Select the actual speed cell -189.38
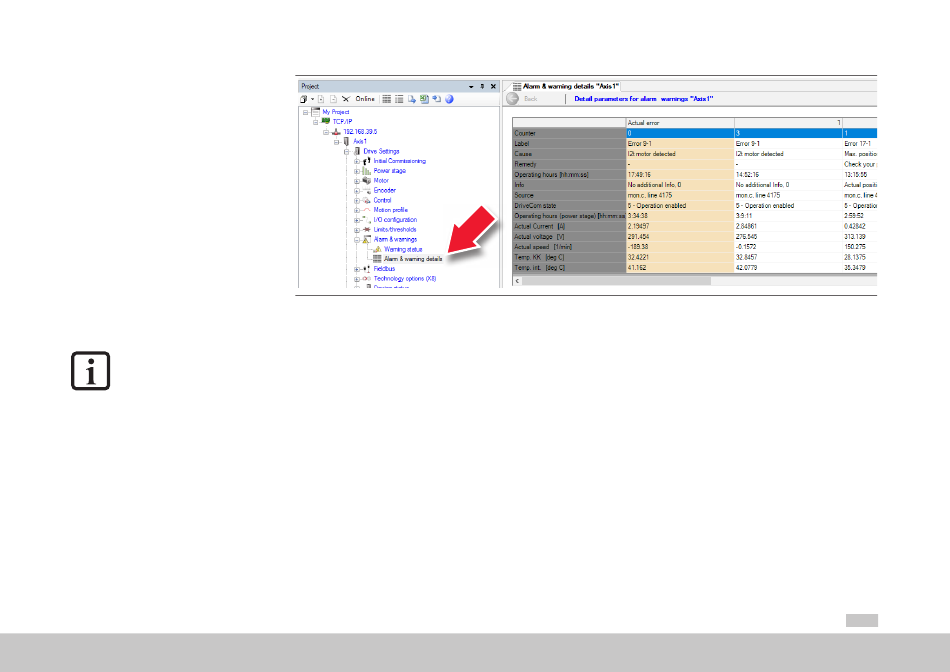The width and height of the screenshot is (950, 672). [x=680, y=247]
